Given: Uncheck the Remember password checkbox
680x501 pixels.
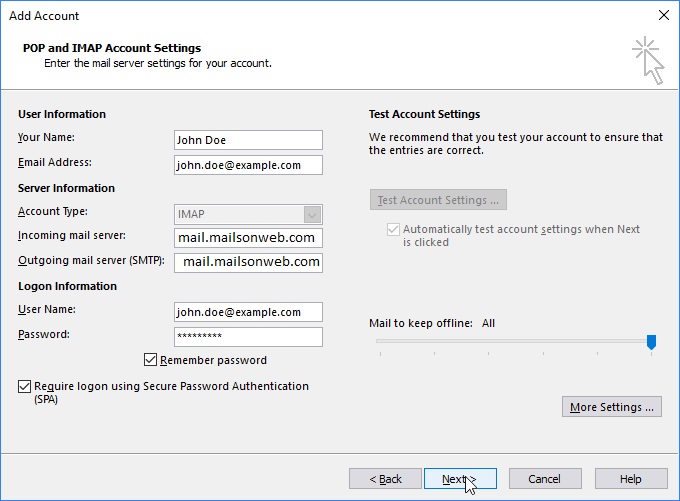Looking at the screenshot, I should click(151, 360).
